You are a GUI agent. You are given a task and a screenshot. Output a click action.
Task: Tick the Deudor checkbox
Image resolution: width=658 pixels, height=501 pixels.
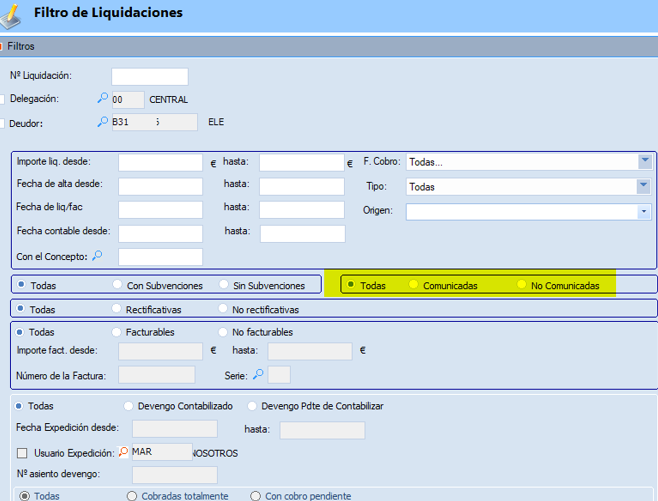click(3, 123)
